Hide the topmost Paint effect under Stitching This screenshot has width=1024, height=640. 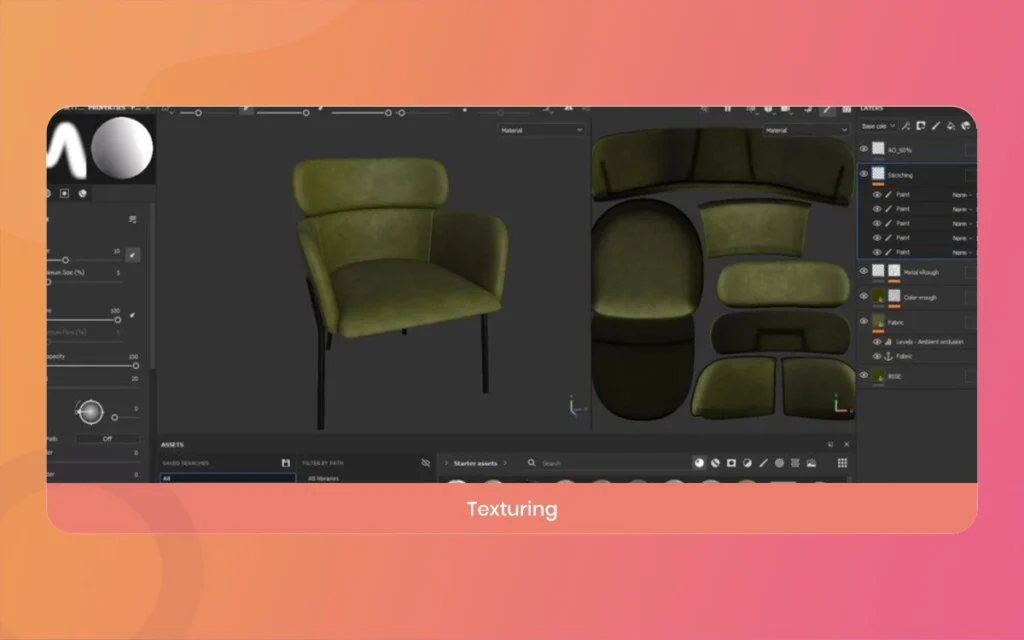point(877,195)
